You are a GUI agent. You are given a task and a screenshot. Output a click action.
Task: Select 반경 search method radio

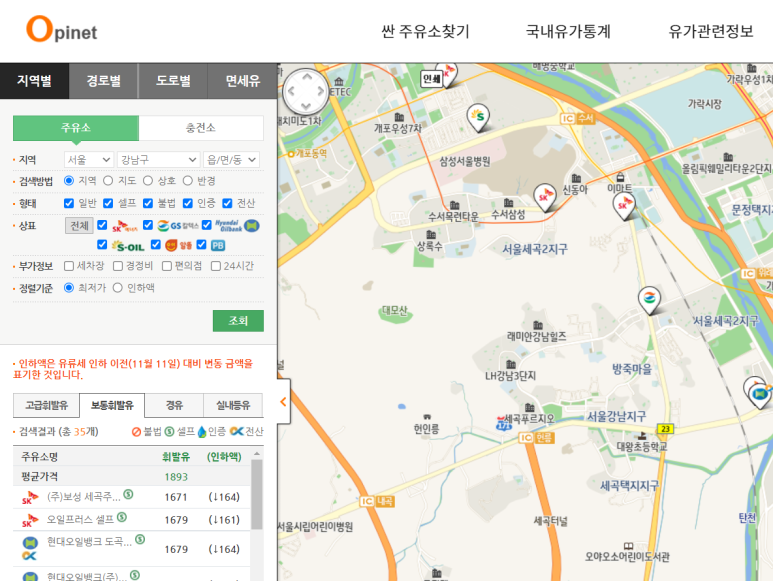click(x=187, y=181)
